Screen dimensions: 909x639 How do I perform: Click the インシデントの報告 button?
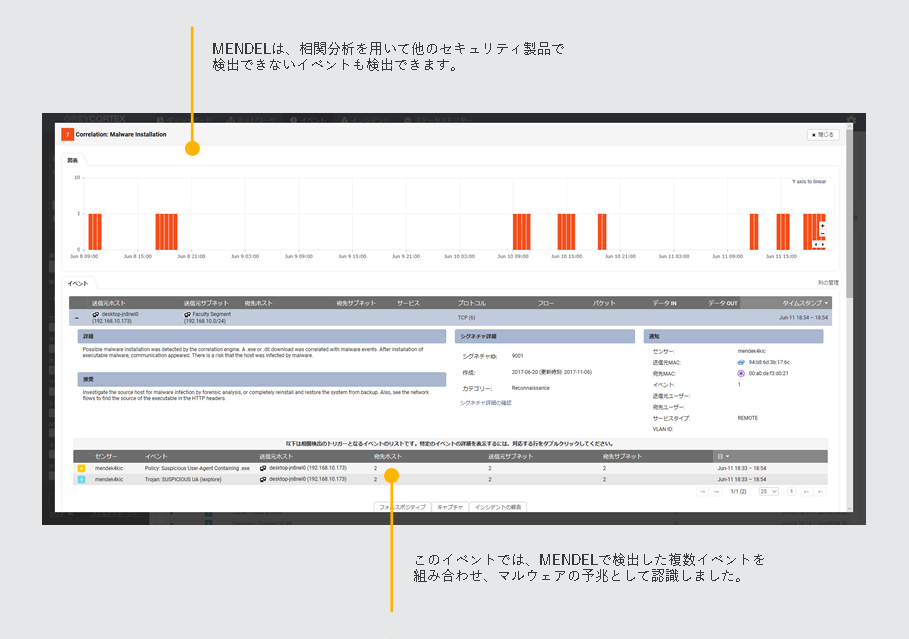pyautogui.click(x=498, y=507)
